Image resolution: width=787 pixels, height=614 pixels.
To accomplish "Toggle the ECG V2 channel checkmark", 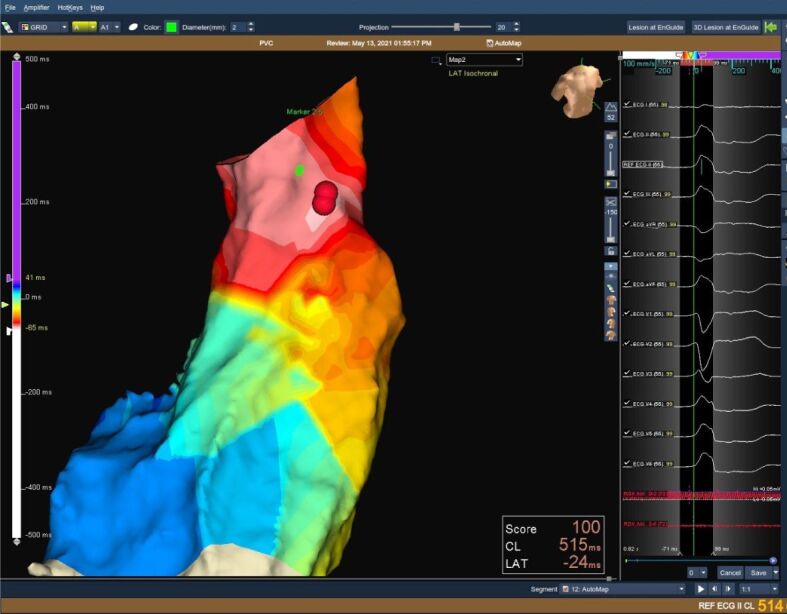I will click(627, 343).
